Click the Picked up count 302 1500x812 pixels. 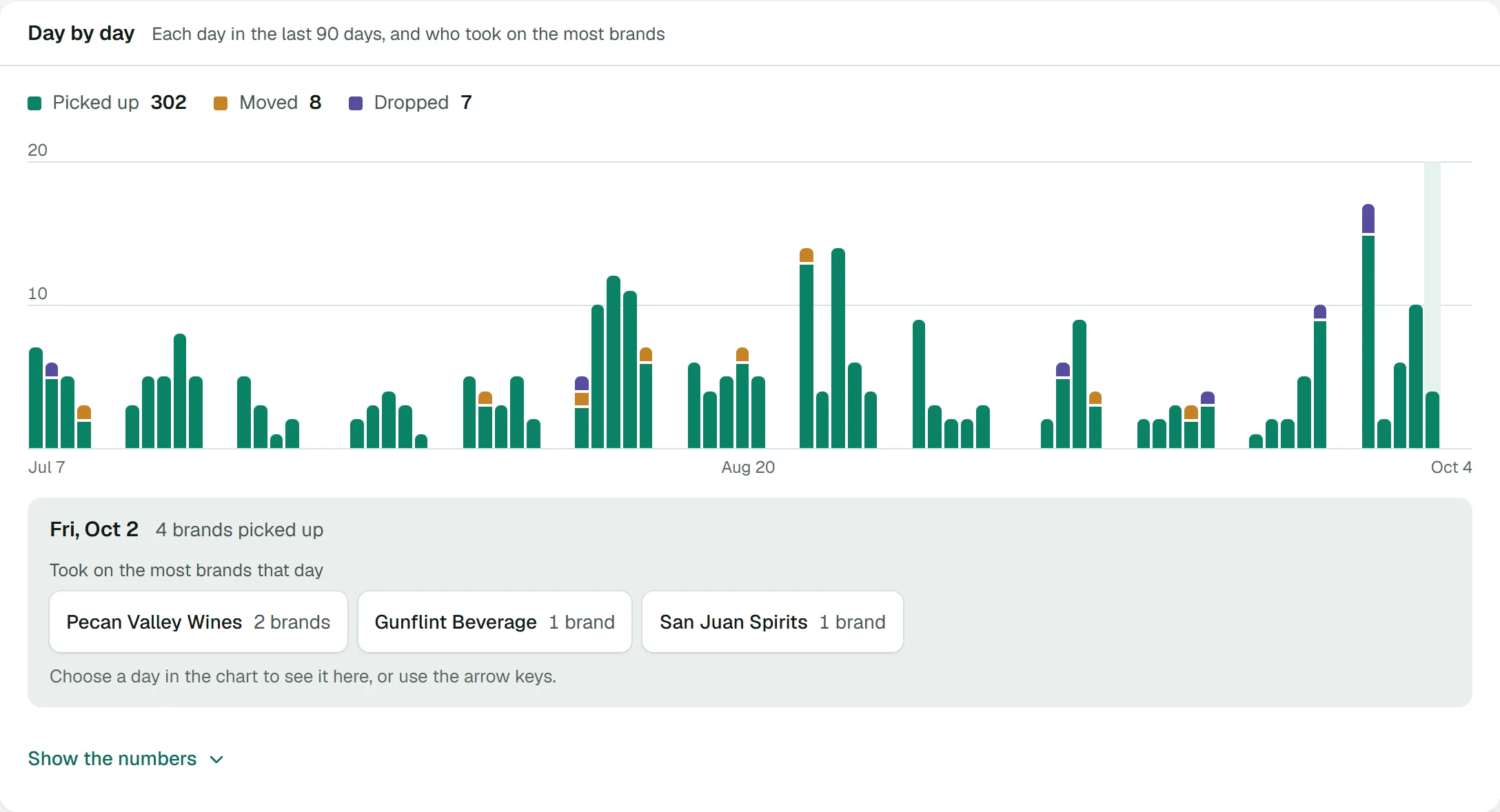click(169, 103)
